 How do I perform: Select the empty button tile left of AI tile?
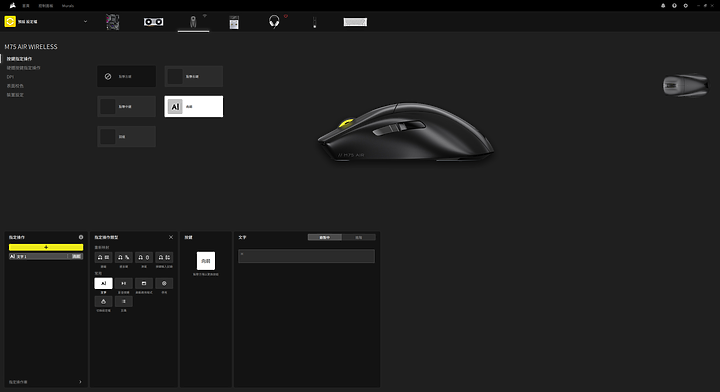coord(126,106)
